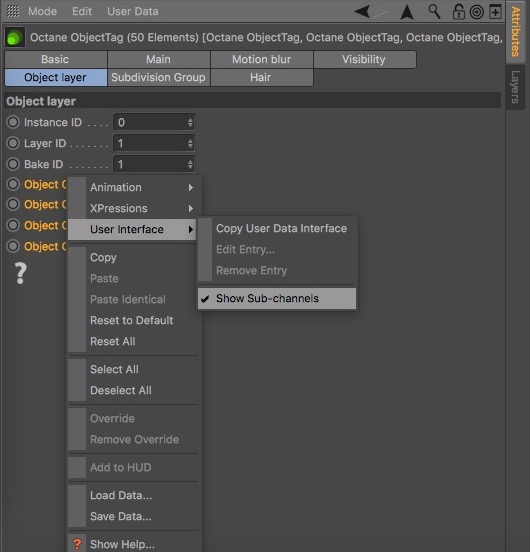Open search with the magnifier icon
The height and width of the screenshot is (552, 530).
[434, 12]
